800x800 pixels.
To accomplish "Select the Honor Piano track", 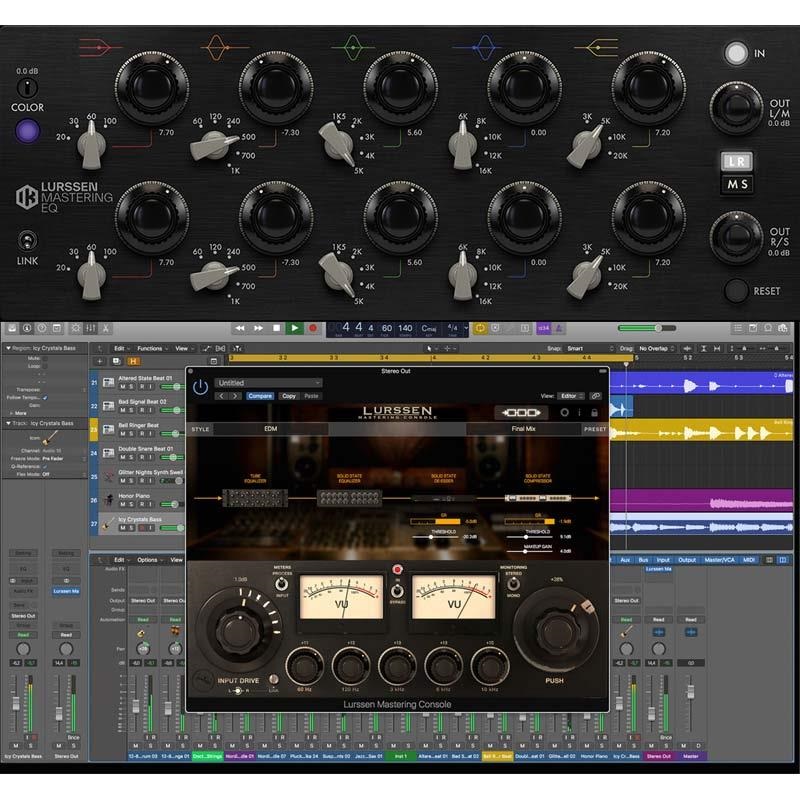I will point(137,499).
